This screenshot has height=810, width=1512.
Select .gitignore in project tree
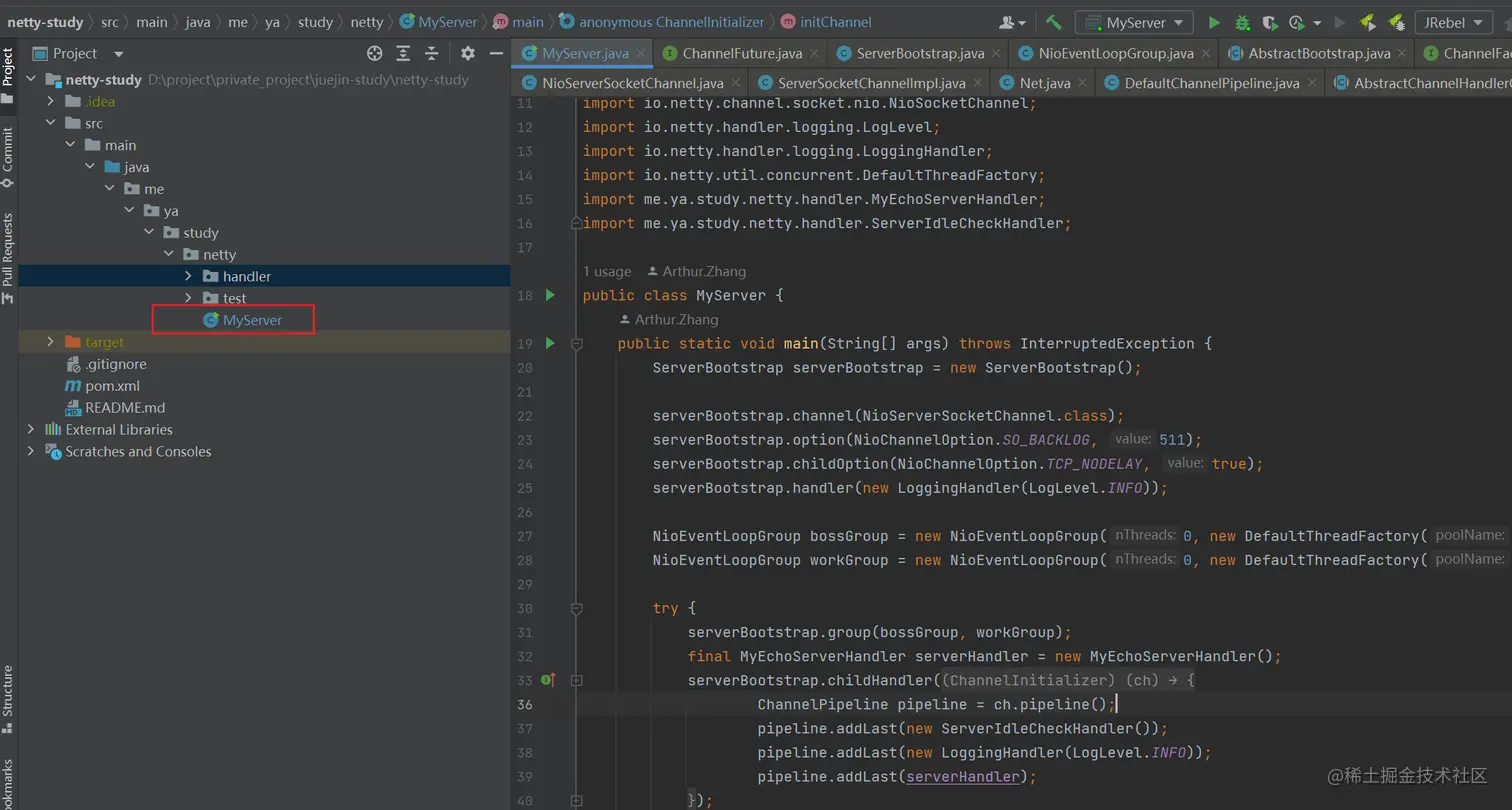coord(105,364)
